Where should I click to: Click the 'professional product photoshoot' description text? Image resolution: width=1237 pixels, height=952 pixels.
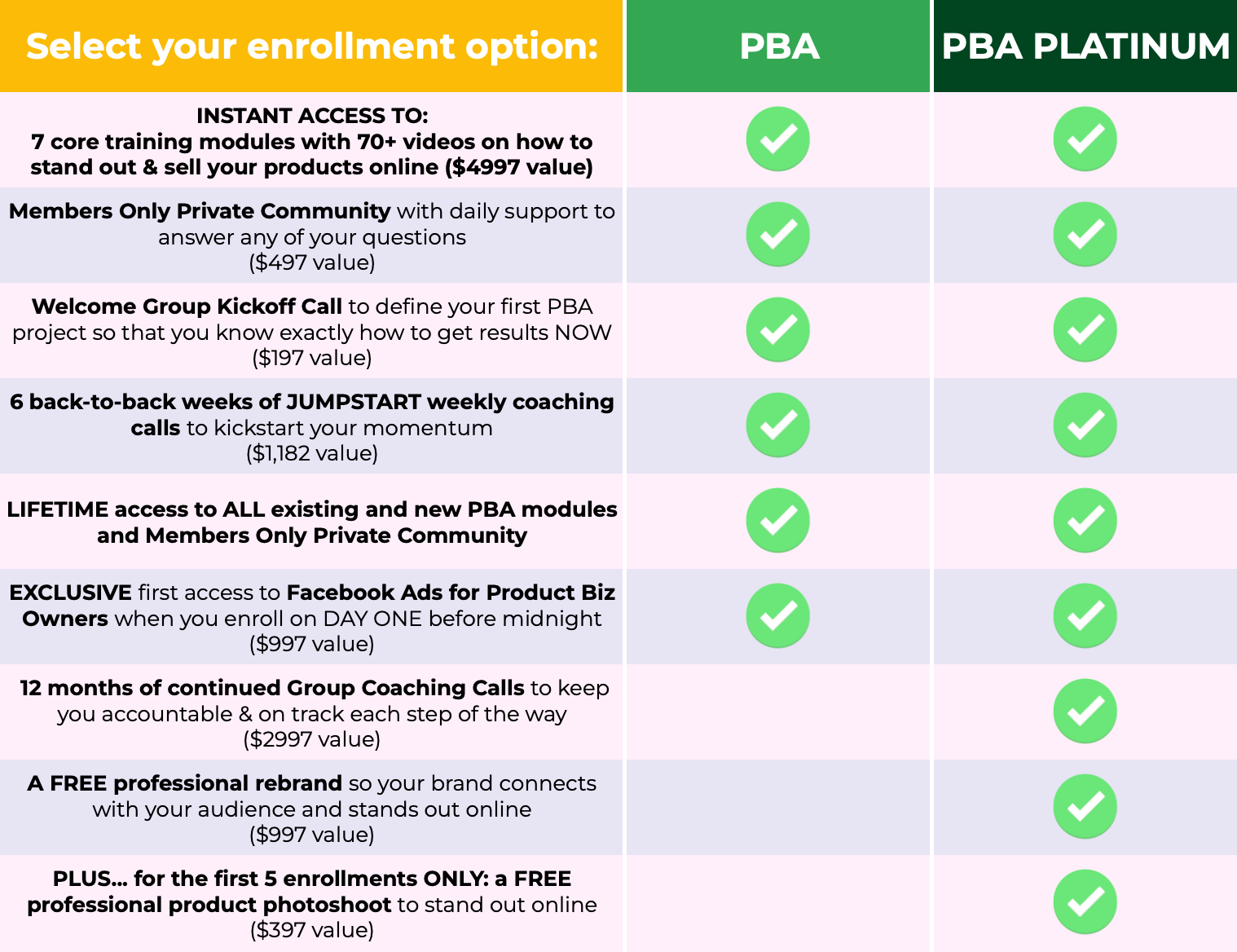(209, 905)
